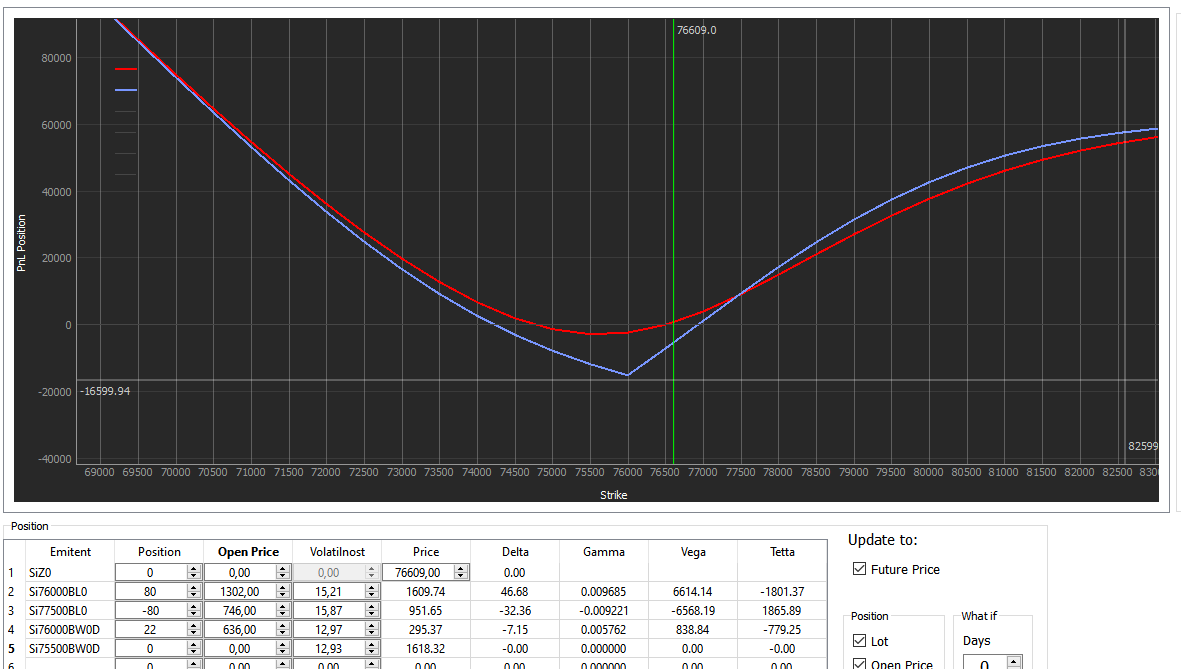Screen dimensions: 1181x669
Task: Select the Si76000BW0D emitent cell
Action: [x=70, y=629]
